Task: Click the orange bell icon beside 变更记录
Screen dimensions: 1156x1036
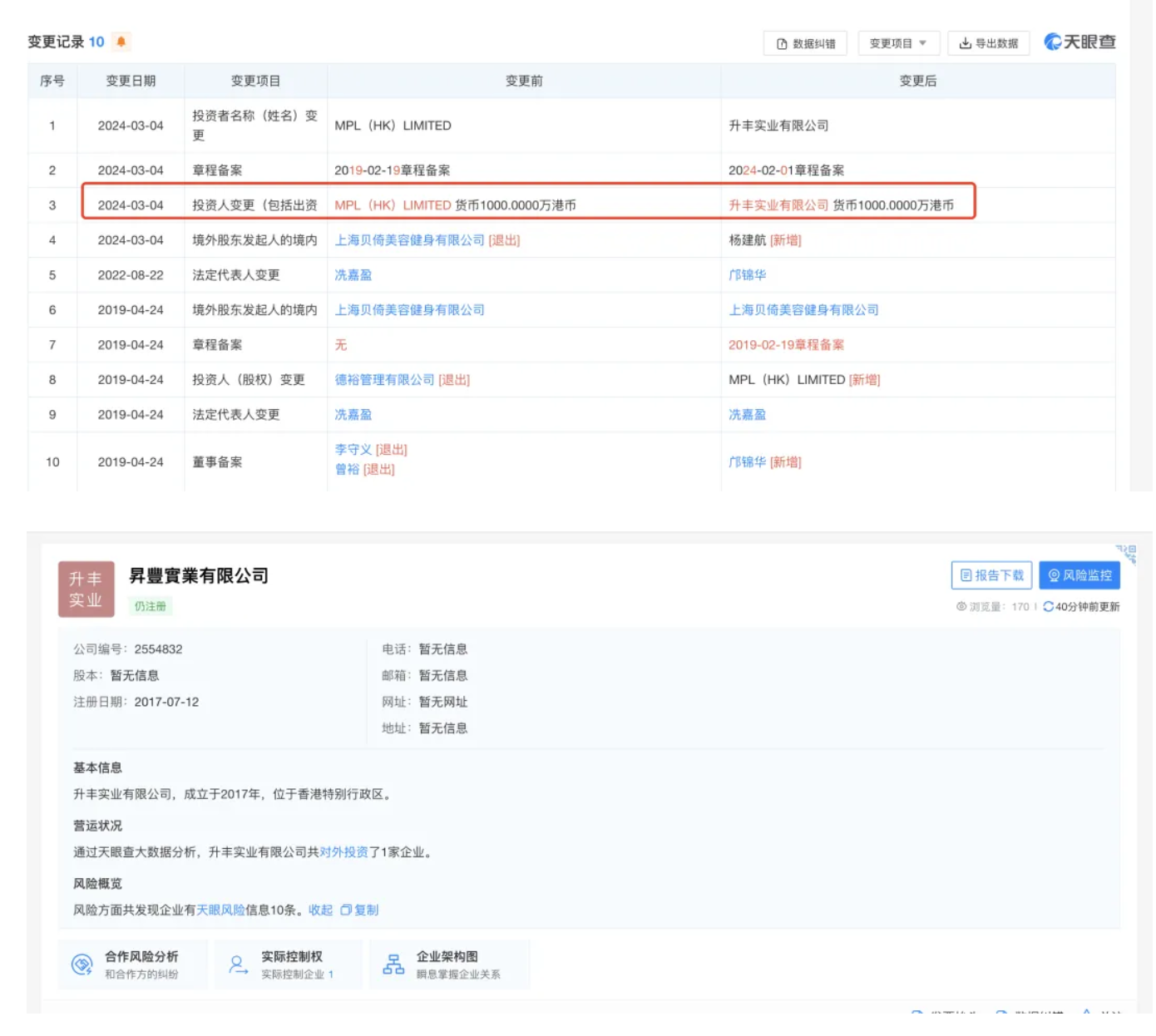Action: tap(121, 42)
